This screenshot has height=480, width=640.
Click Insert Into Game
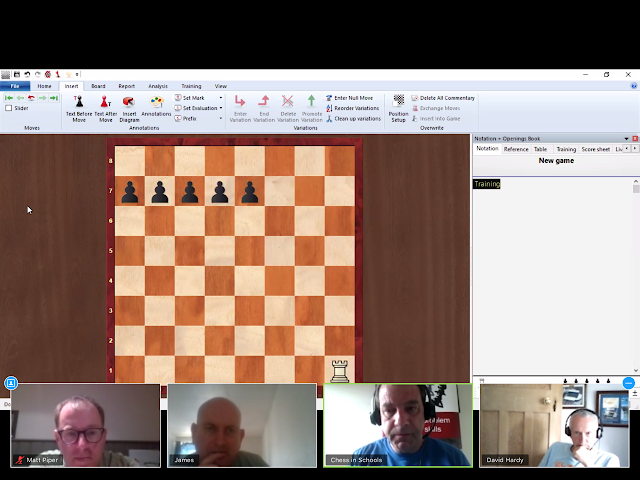coord(436,118)
